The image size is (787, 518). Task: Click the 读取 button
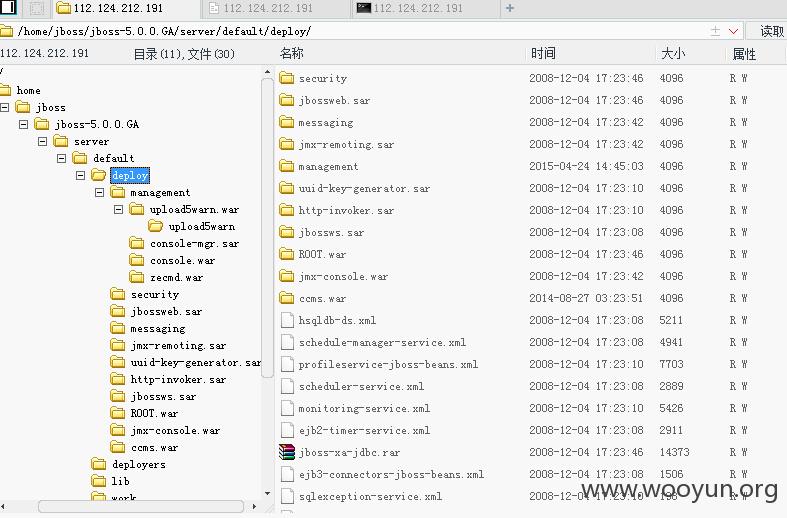(767, 31)
